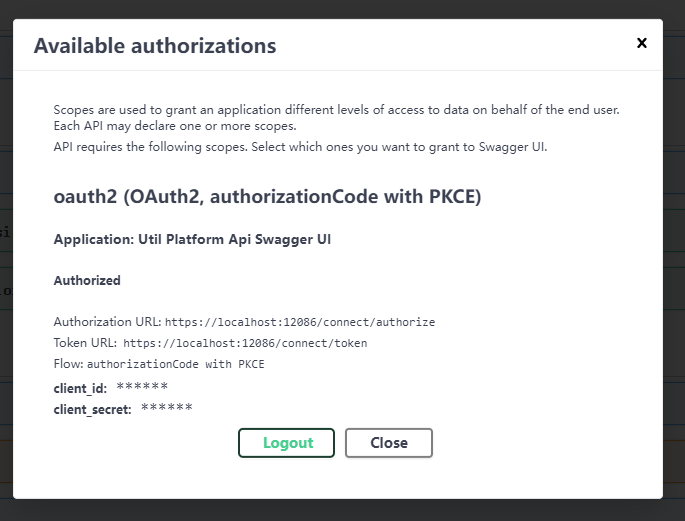Click the oauth2 authorizationCode with PKCE heading

(267, 197)
